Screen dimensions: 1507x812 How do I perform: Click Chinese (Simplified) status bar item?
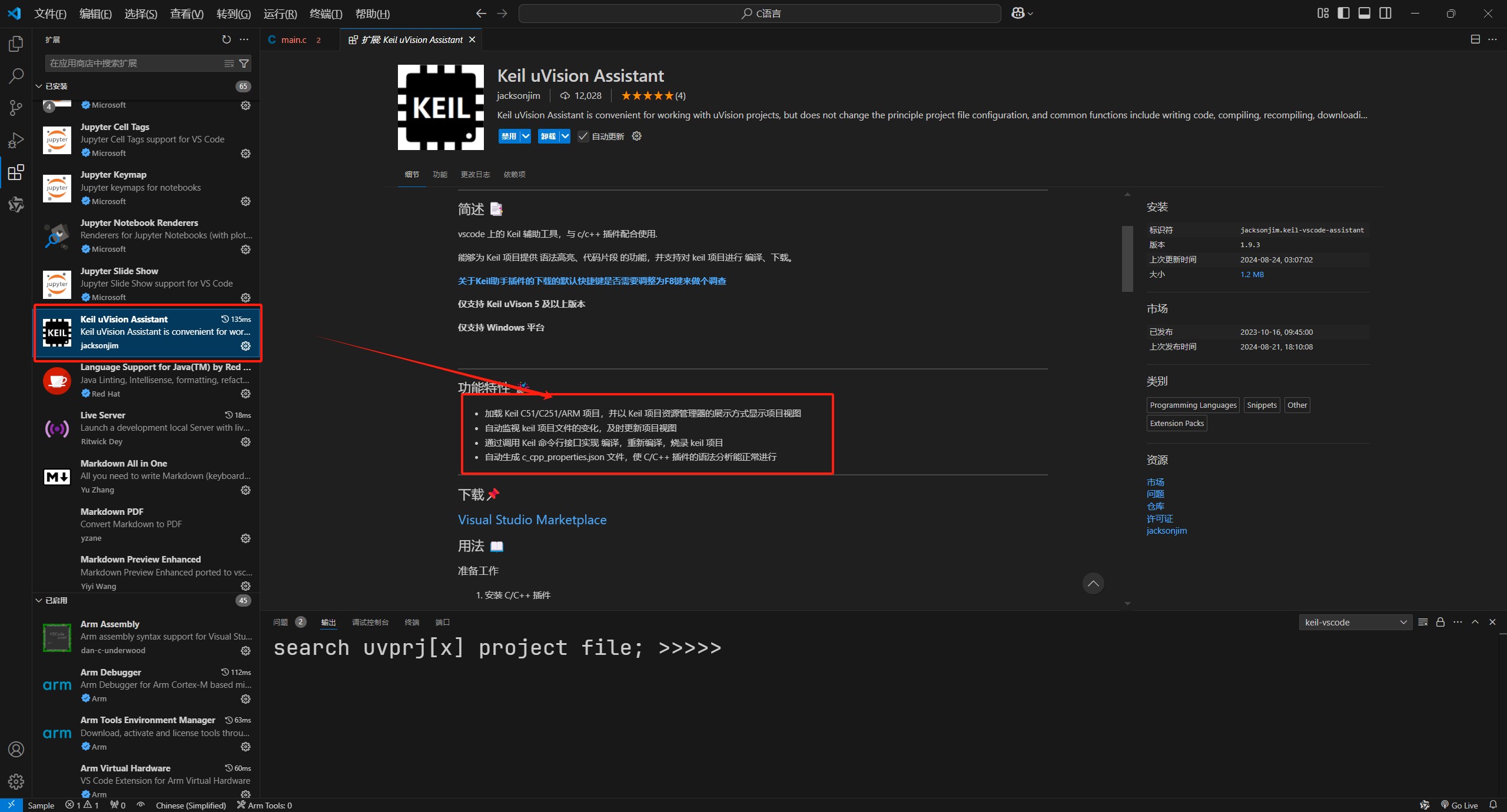[191, 805]
